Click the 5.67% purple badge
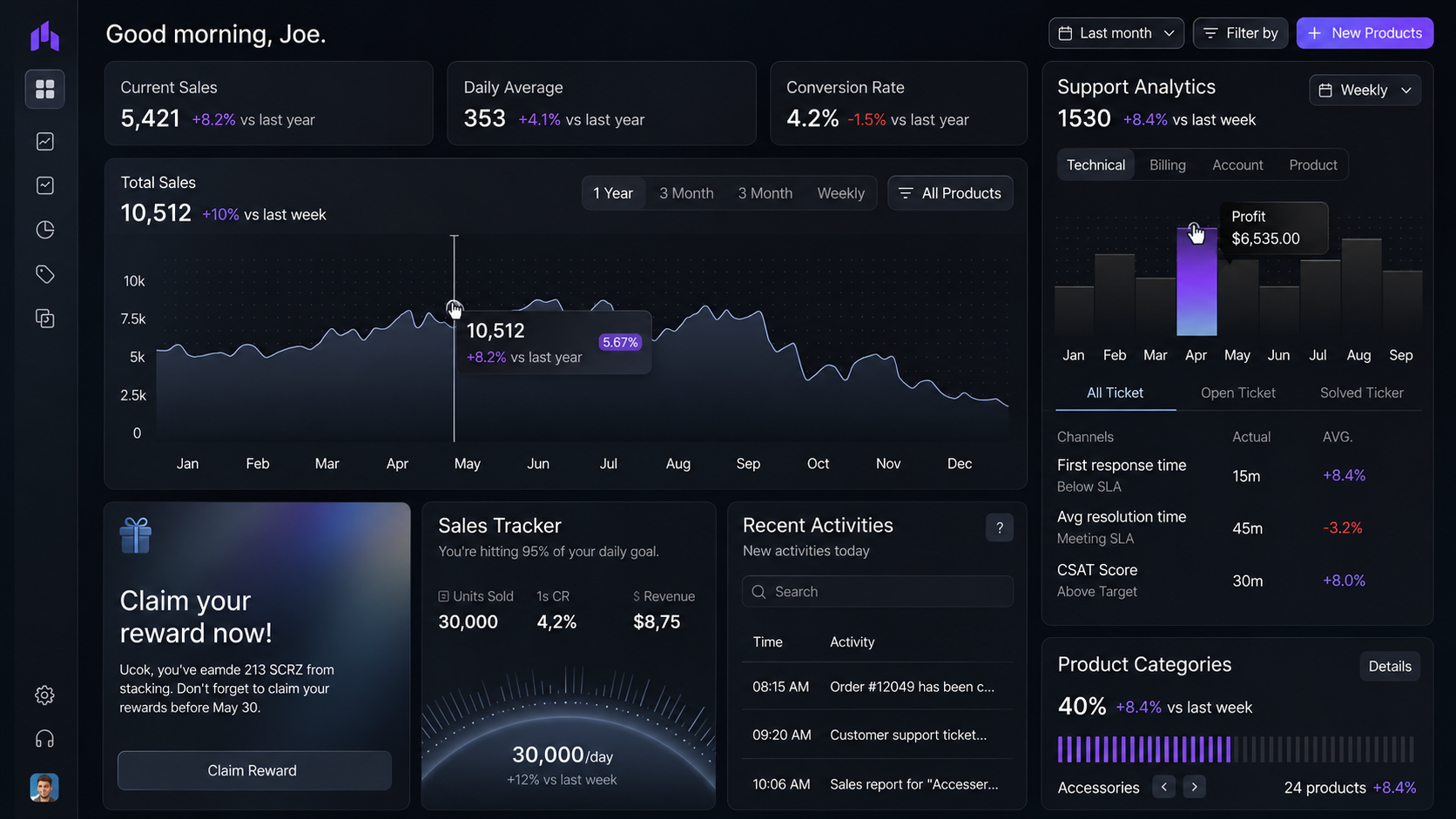Image resolution: width=1456 pixels, height=819 pixels. (x=620, y=343)
